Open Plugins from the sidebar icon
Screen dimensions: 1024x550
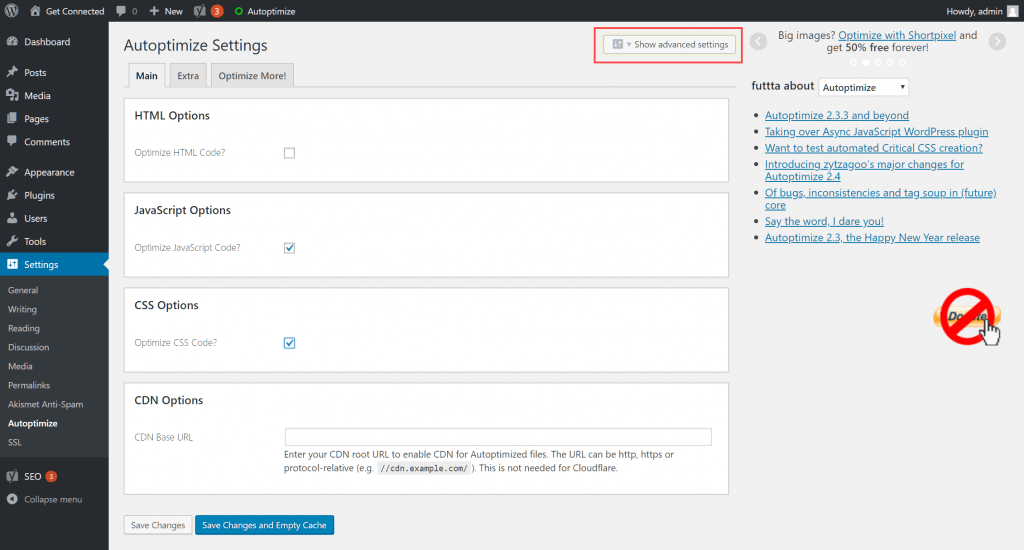[x=12, y=195]
